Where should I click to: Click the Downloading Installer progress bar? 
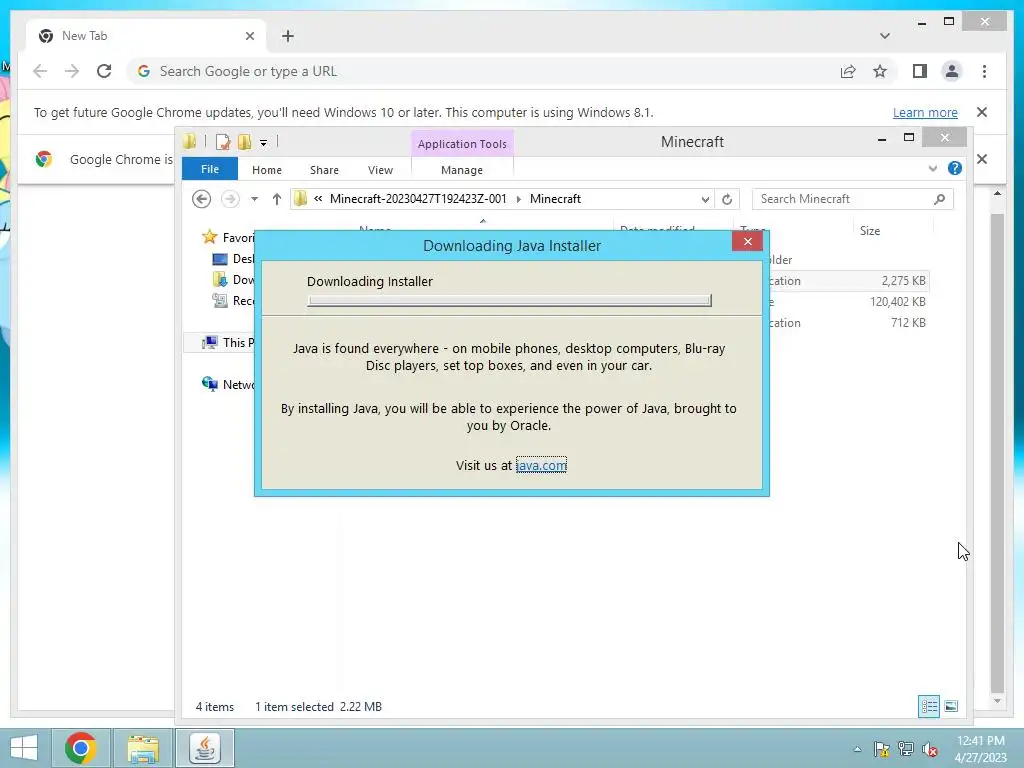[509, 300]
